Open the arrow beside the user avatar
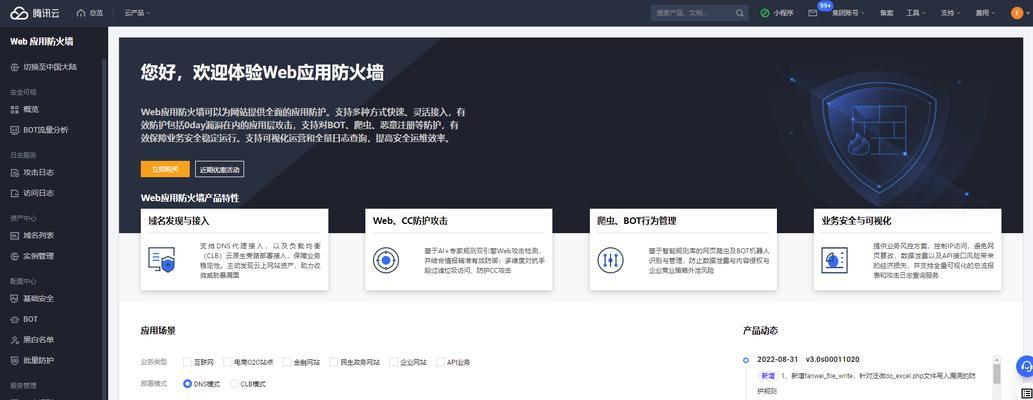This screenshot has width=1033, height=400. [1028, 13]
